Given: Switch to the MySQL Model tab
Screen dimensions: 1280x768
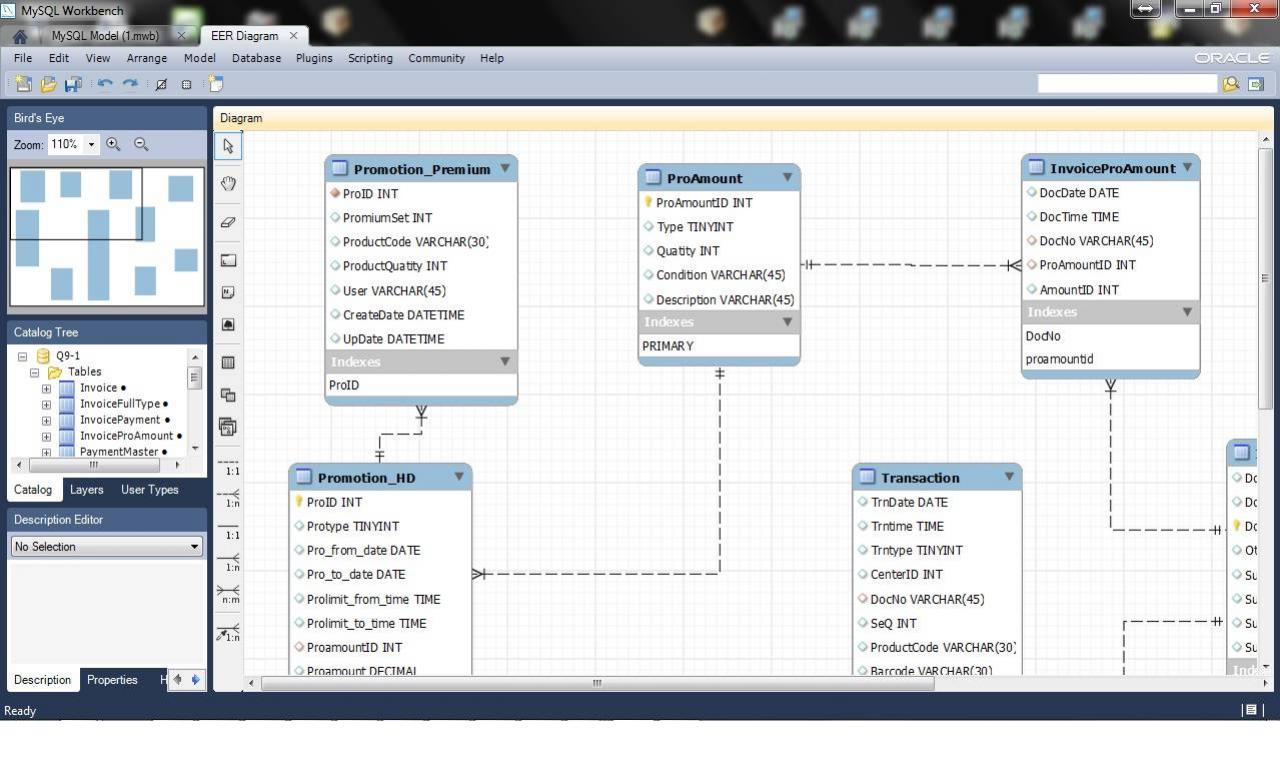Looking at the screenshot, I should click(x=110, y=35).
